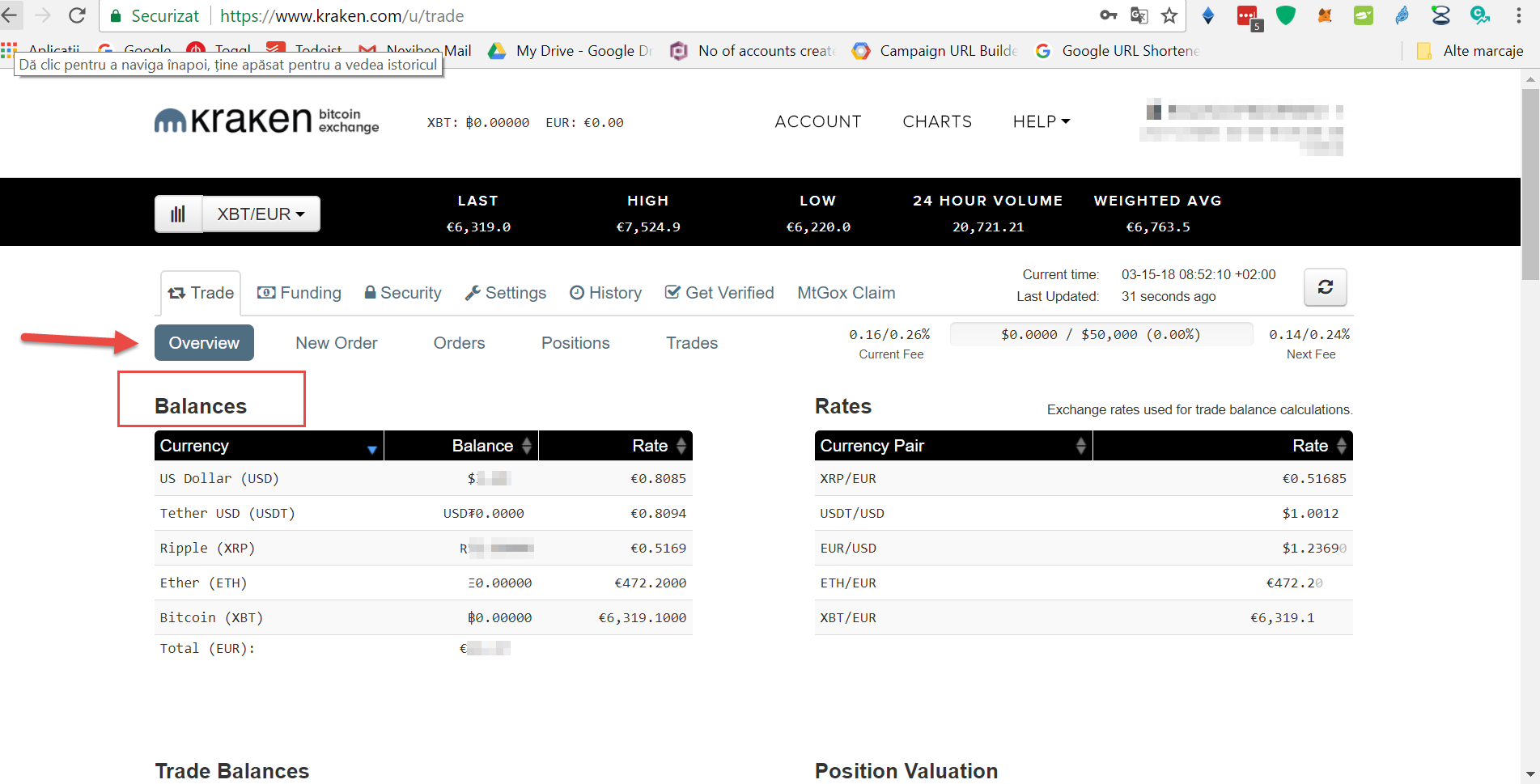Open Google URL Shortener bookmark

point(1118,51)
